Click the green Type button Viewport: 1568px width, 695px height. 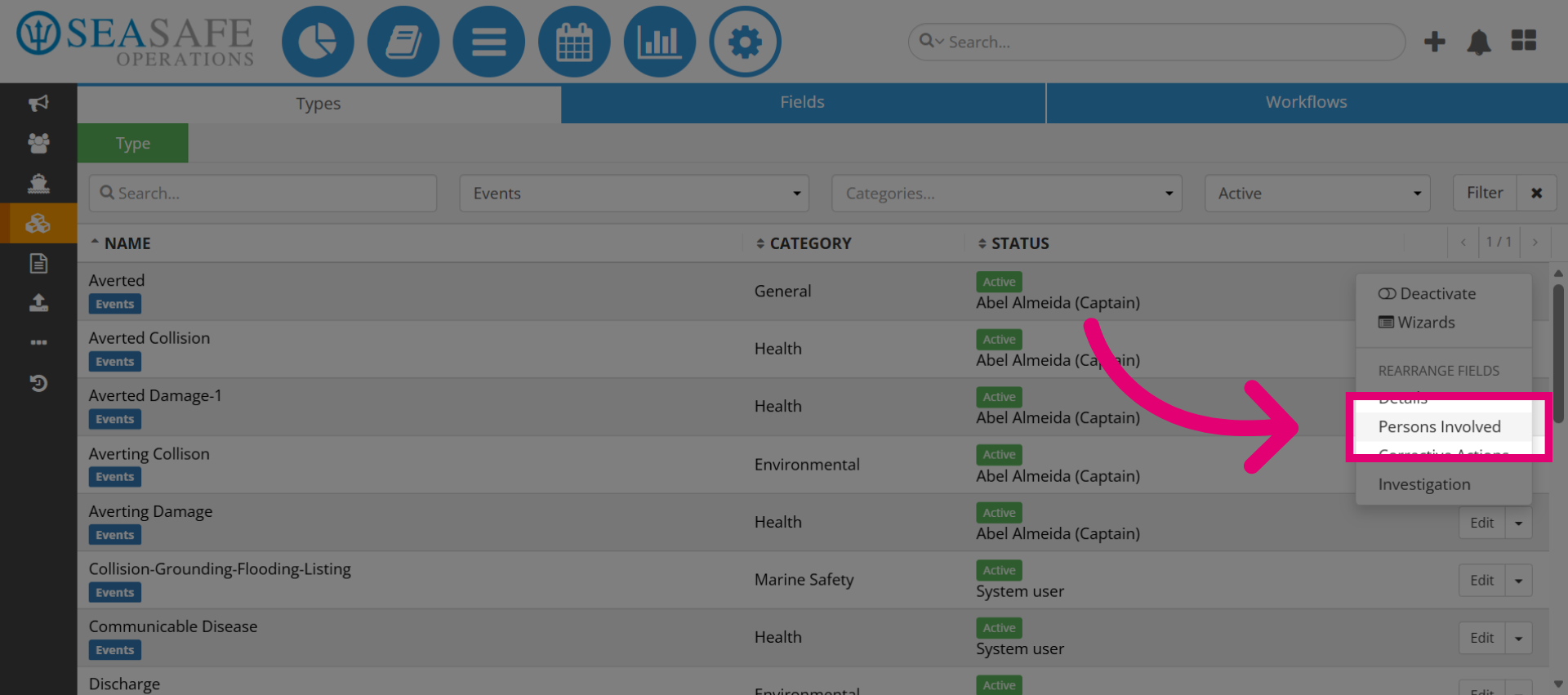(x=133, y=143)
